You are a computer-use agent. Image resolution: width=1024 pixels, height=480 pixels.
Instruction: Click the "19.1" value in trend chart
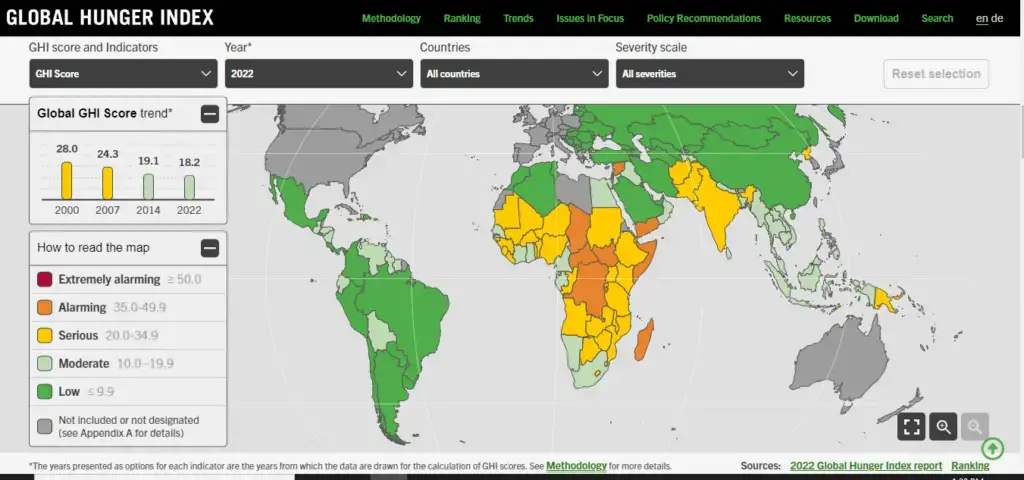click(x=148, y=161)
